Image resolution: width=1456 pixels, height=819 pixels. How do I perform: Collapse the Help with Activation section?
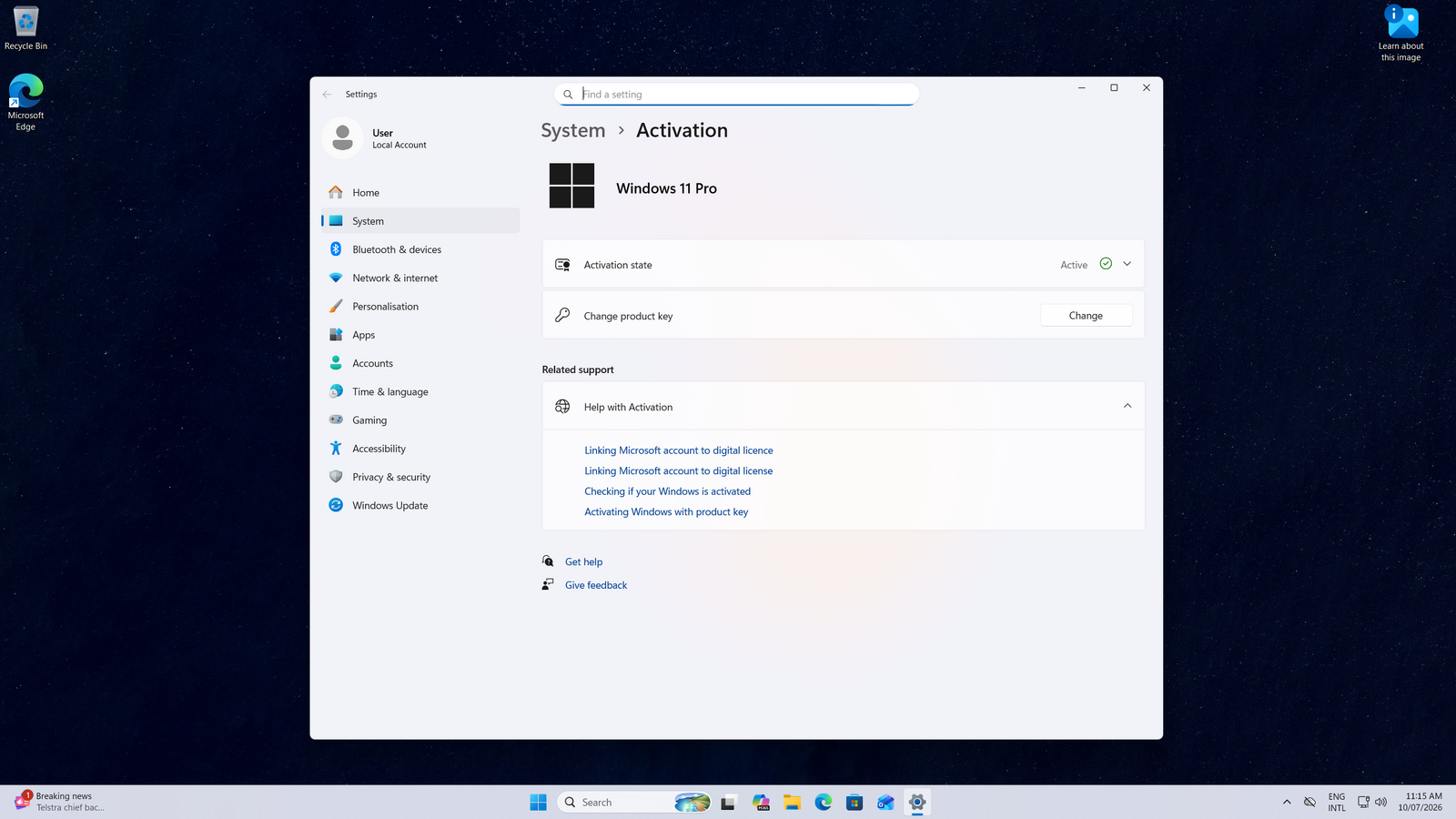pyautogui.click(x=1127, y=406)
